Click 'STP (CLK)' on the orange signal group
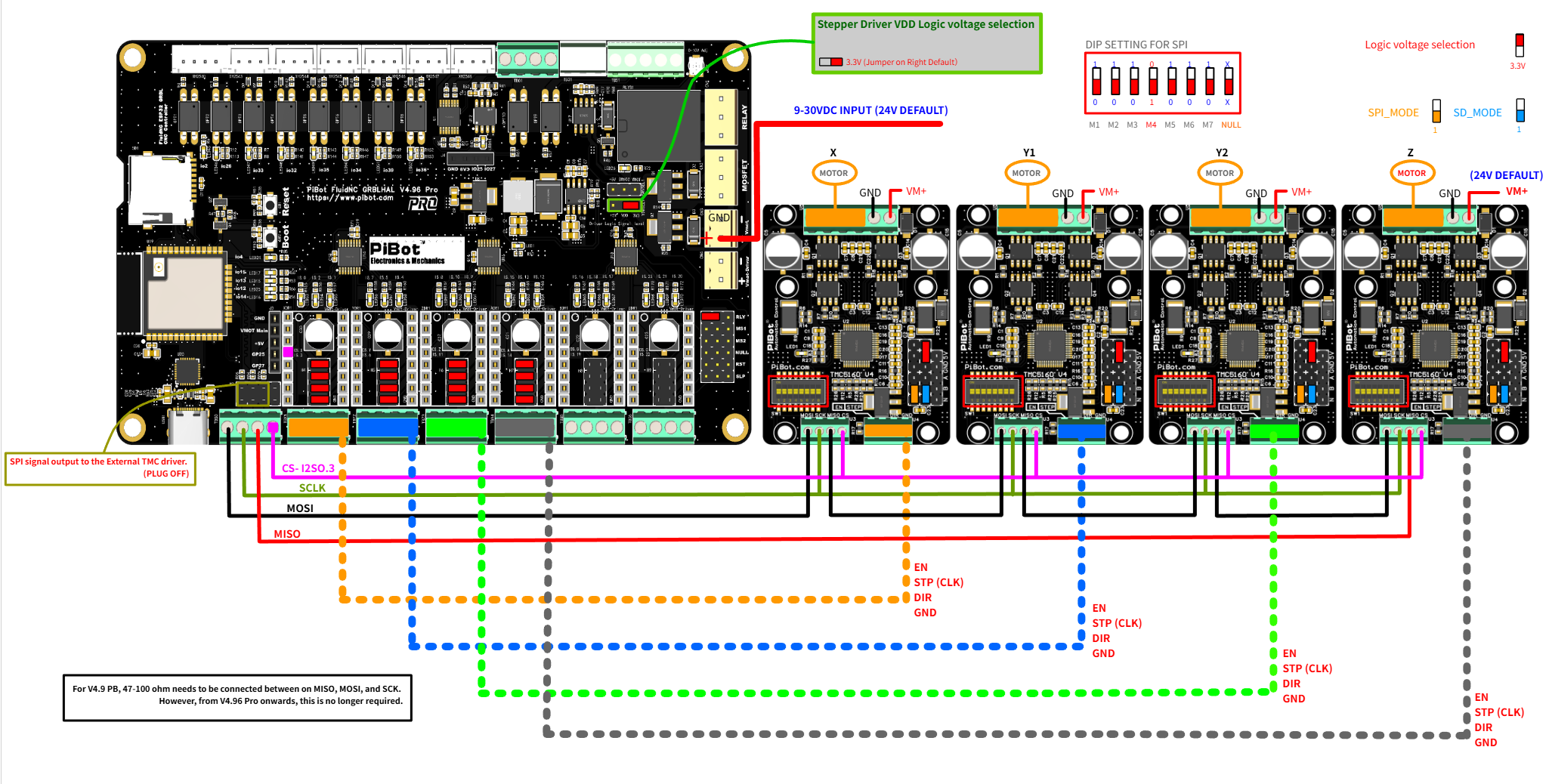The height and width of the screenshot is (784, 1549). pos(938,582)
